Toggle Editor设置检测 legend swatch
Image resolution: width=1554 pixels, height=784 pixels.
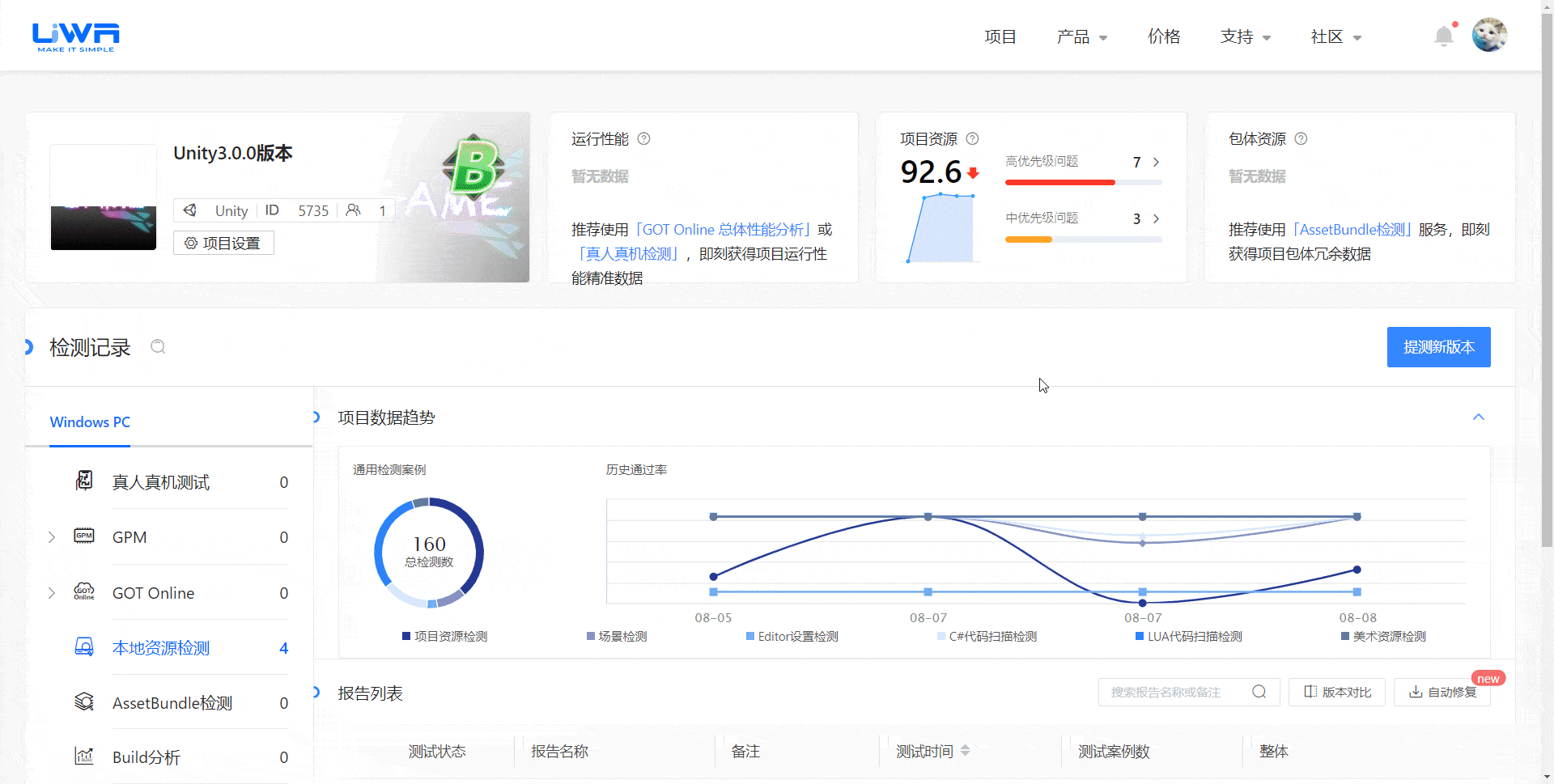pyautogui.click(x=750, y=636)
